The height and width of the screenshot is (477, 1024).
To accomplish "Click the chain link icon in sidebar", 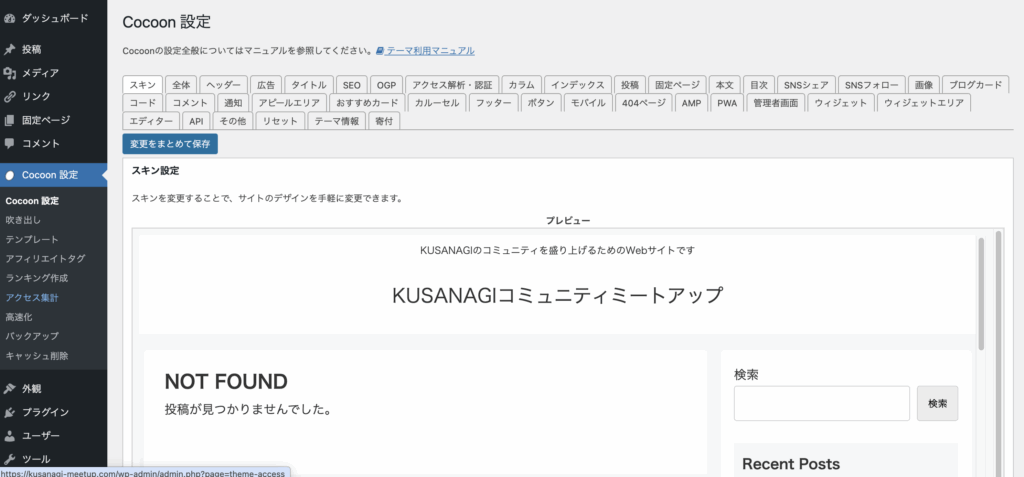I will [10, 97].
